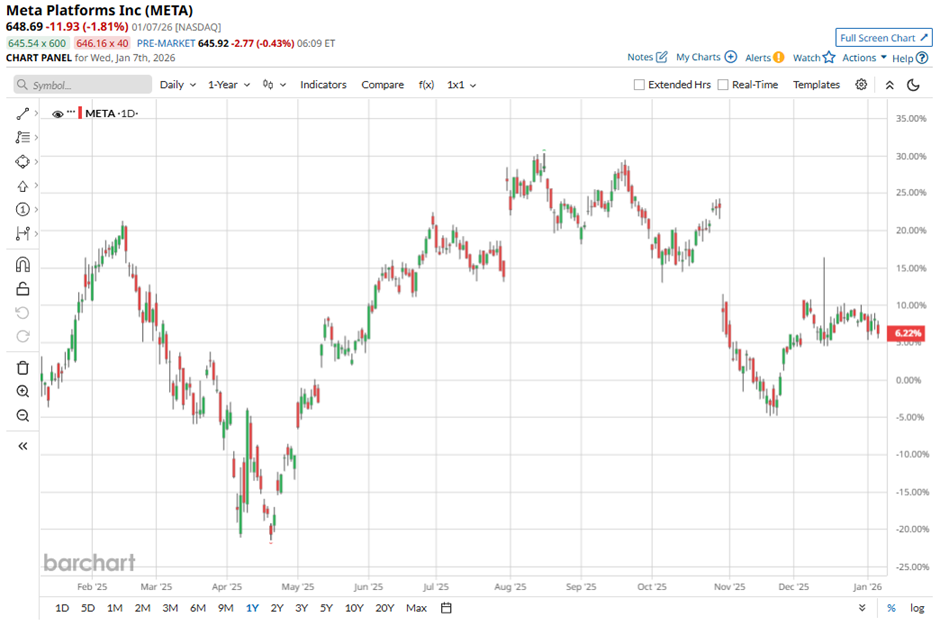Open META series options three dots
This screenshot has height=626, width=940.
[x=71, y=112]
